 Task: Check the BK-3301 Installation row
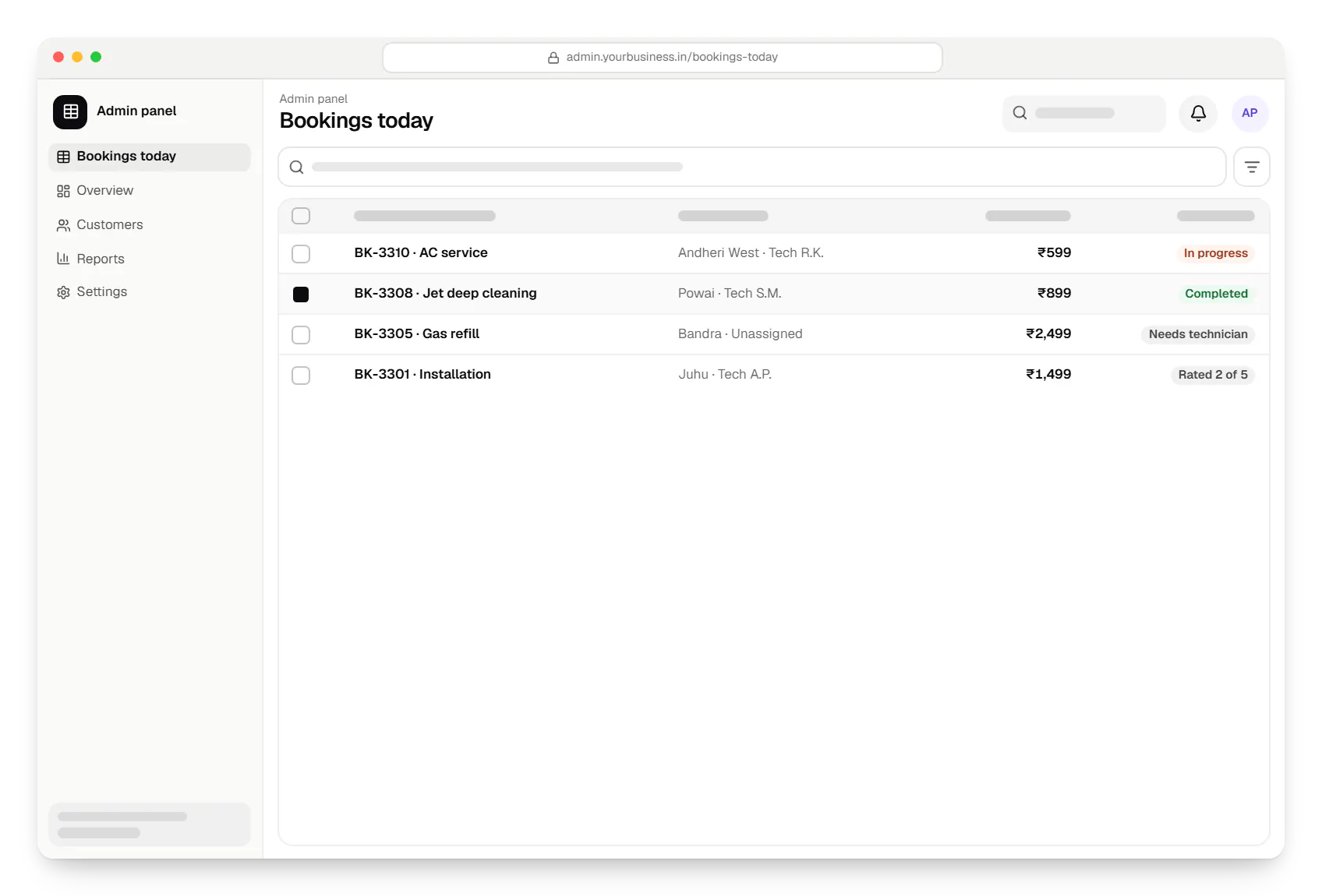pyautogui.click(x=301, y=375)
